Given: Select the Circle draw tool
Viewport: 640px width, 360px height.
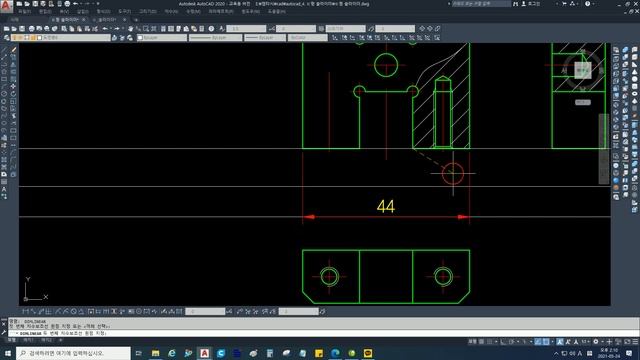Looking at the screenshot, I should point(4,94).
